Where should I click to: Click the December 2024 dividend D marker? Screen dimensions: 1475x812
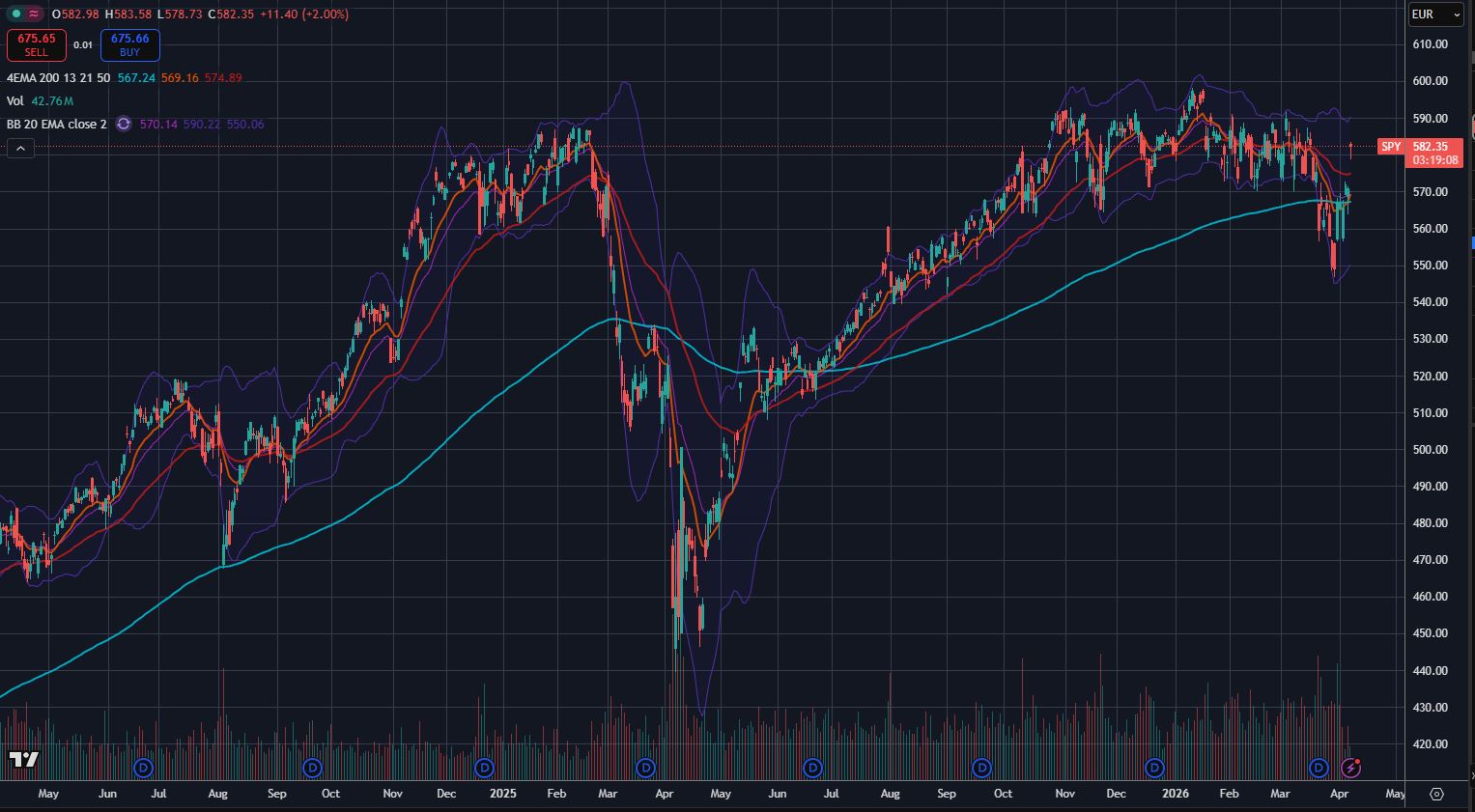[x=484, y=768]
